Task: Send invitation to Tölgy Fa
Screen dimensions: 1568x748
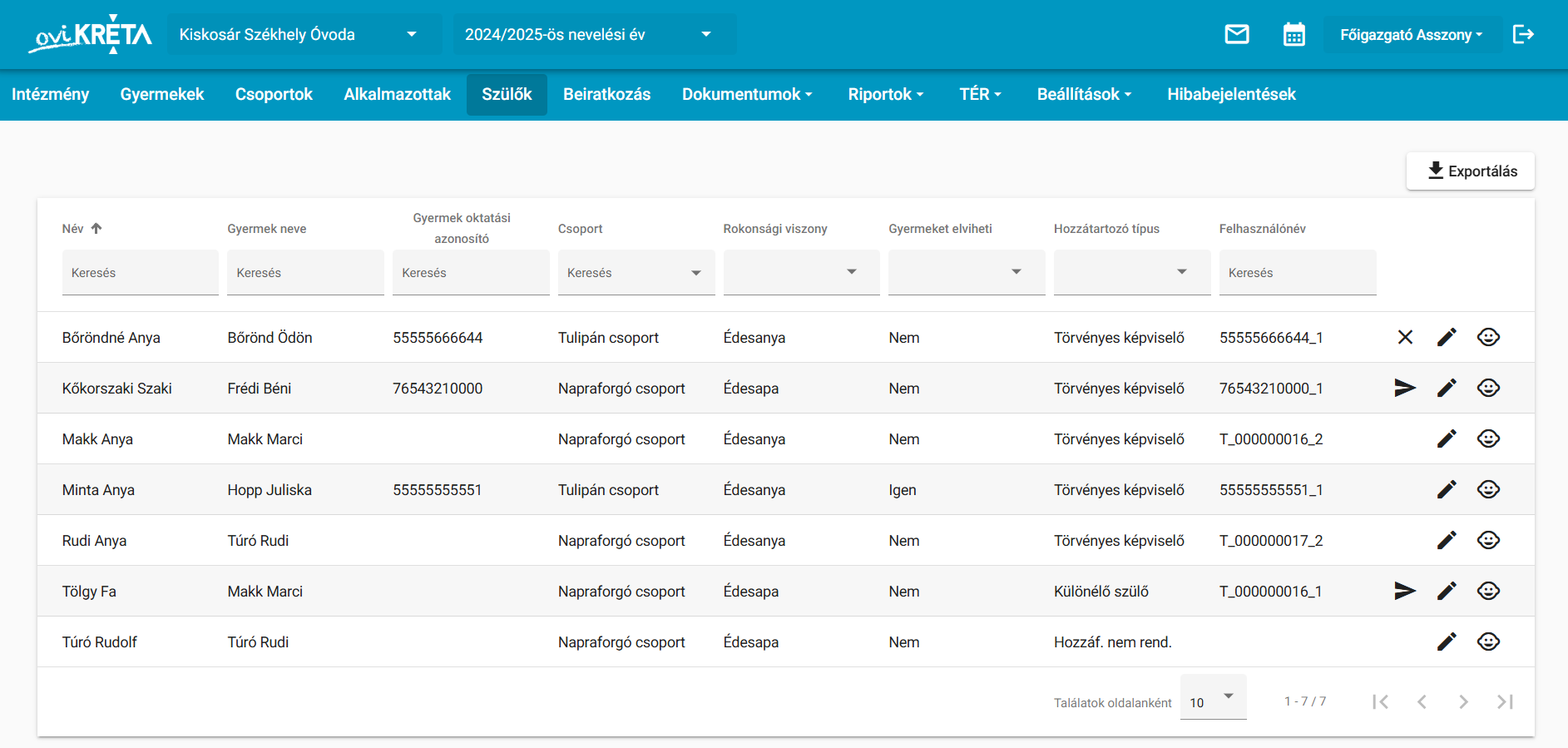Action: tap(1405, 591)
